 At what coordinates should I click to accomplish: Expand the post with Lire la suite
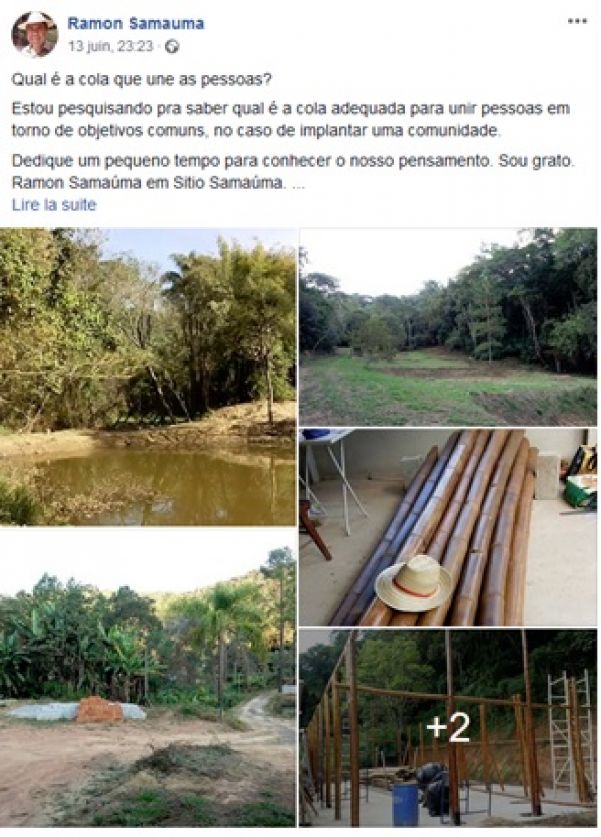54,205
